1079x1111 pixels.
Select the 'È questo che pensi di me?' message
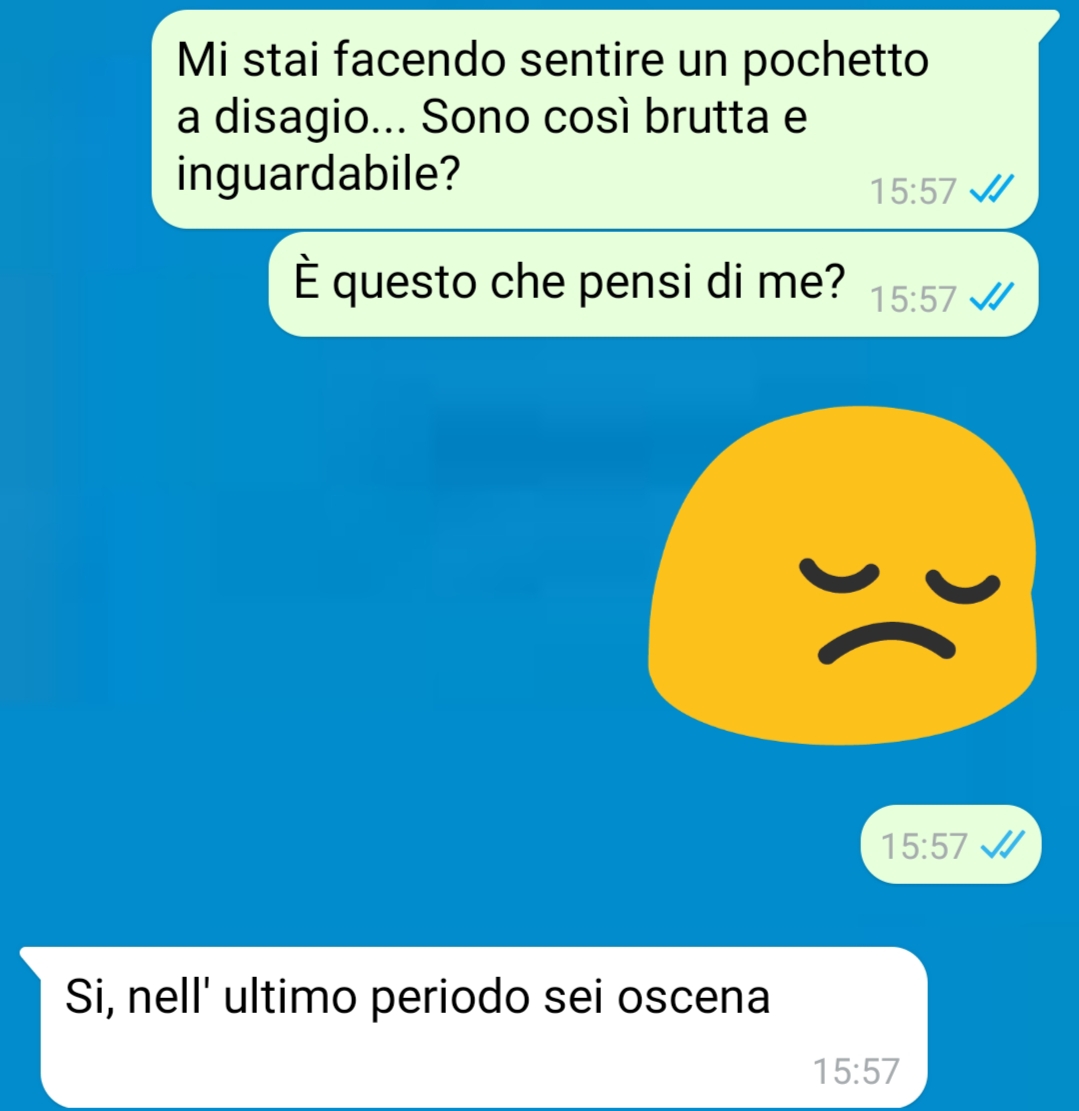tap(653, 284)
